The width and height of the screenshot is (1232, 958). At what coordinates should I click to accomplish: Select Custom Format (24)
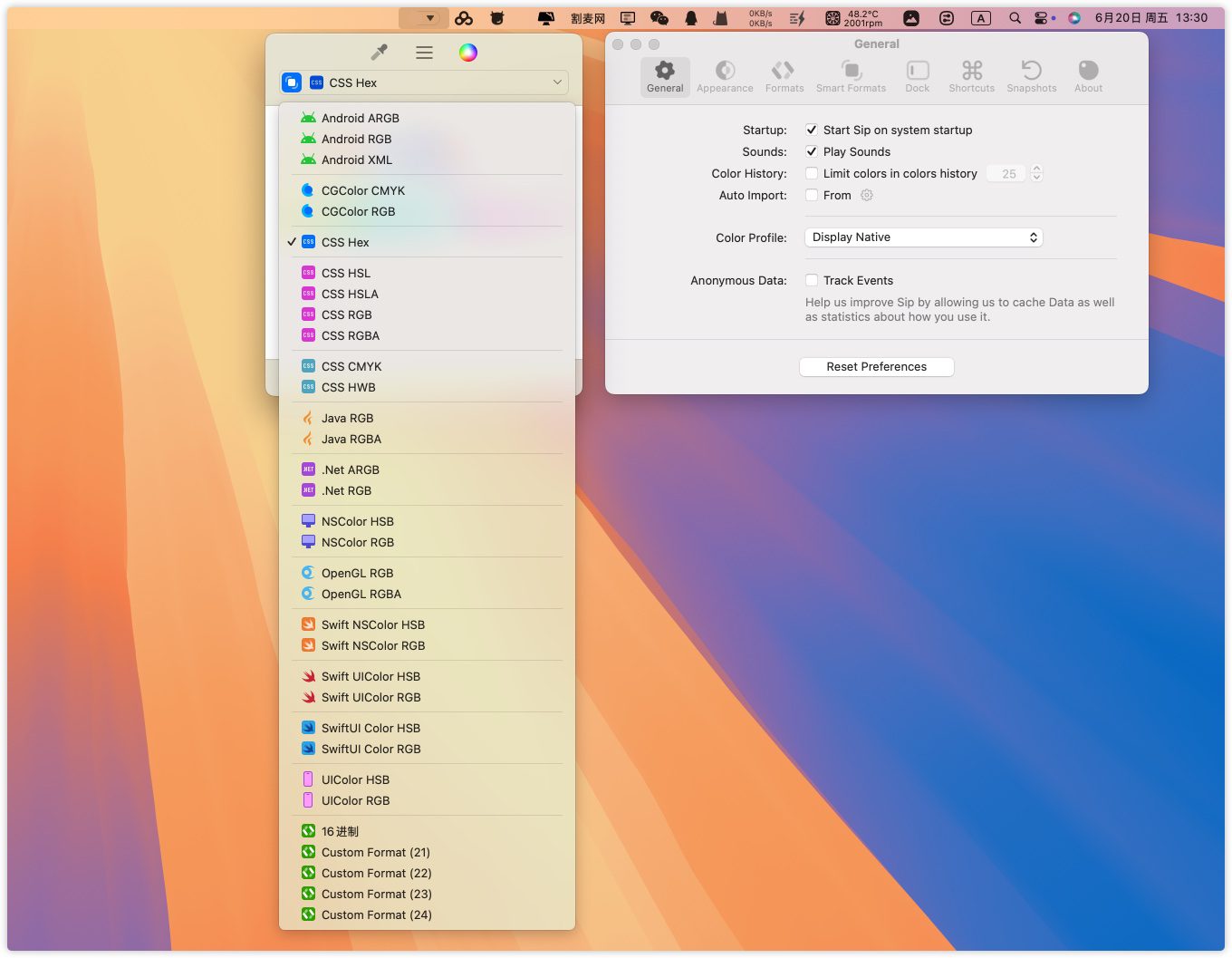[x=428, y=914]
